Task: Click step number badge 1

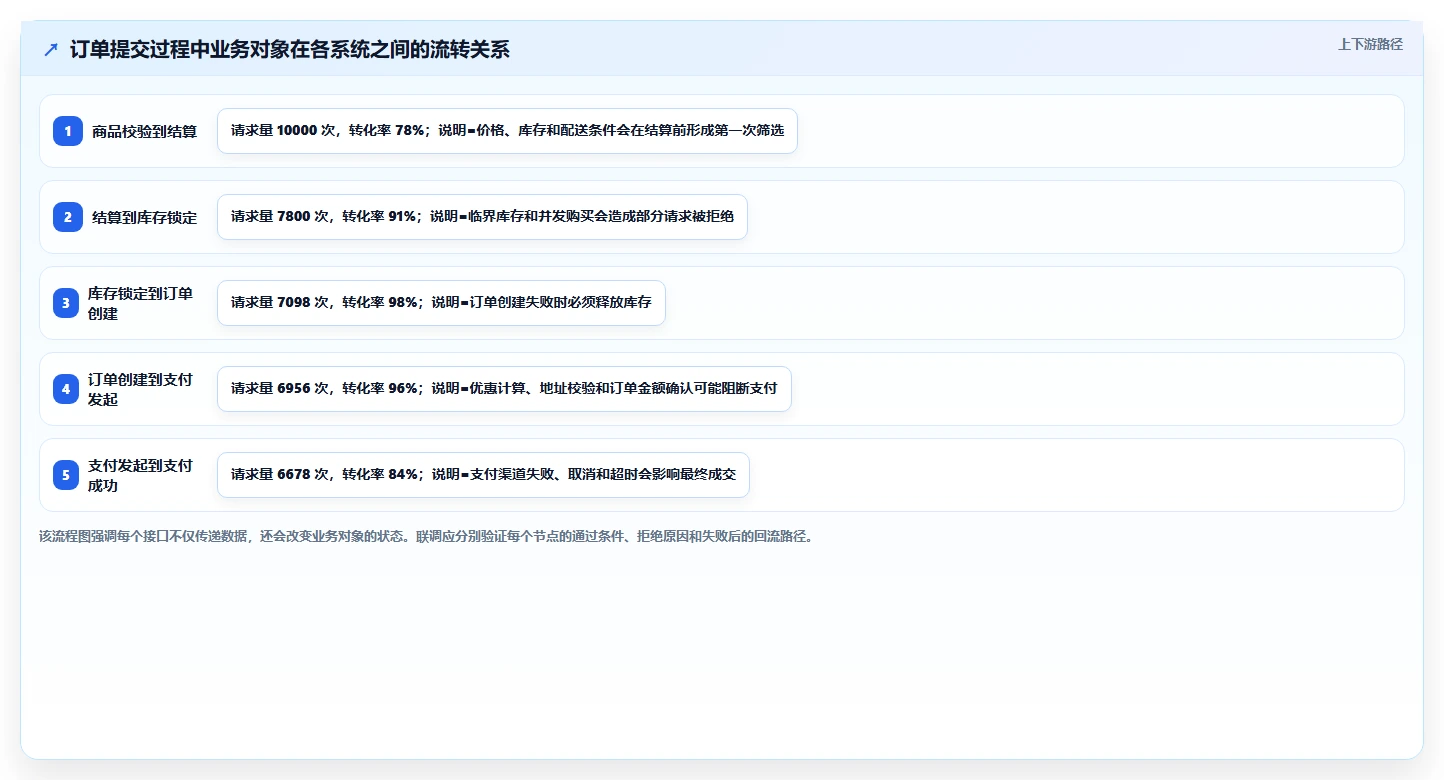Action: (68, 131)
